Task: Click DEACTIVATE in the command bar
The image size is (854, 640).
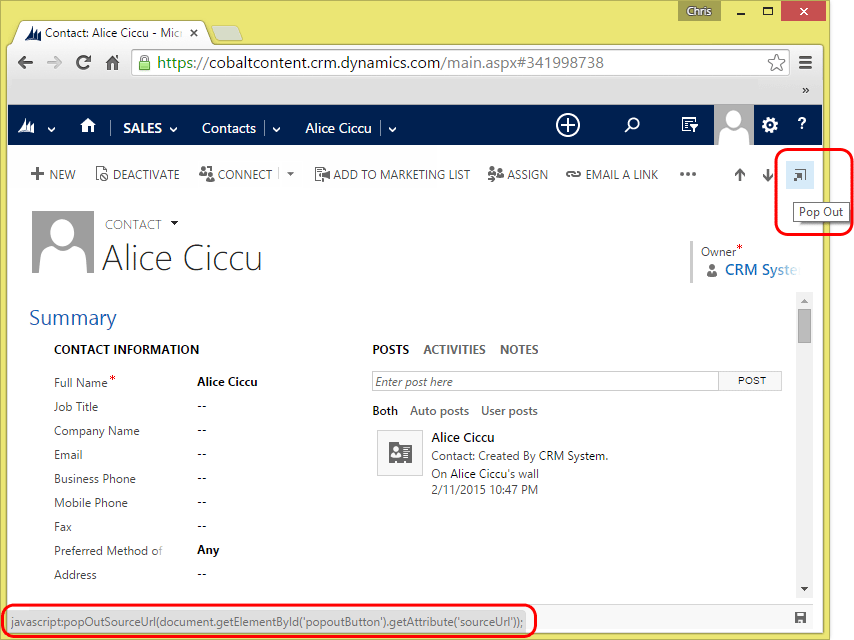Action: (137, 174)
